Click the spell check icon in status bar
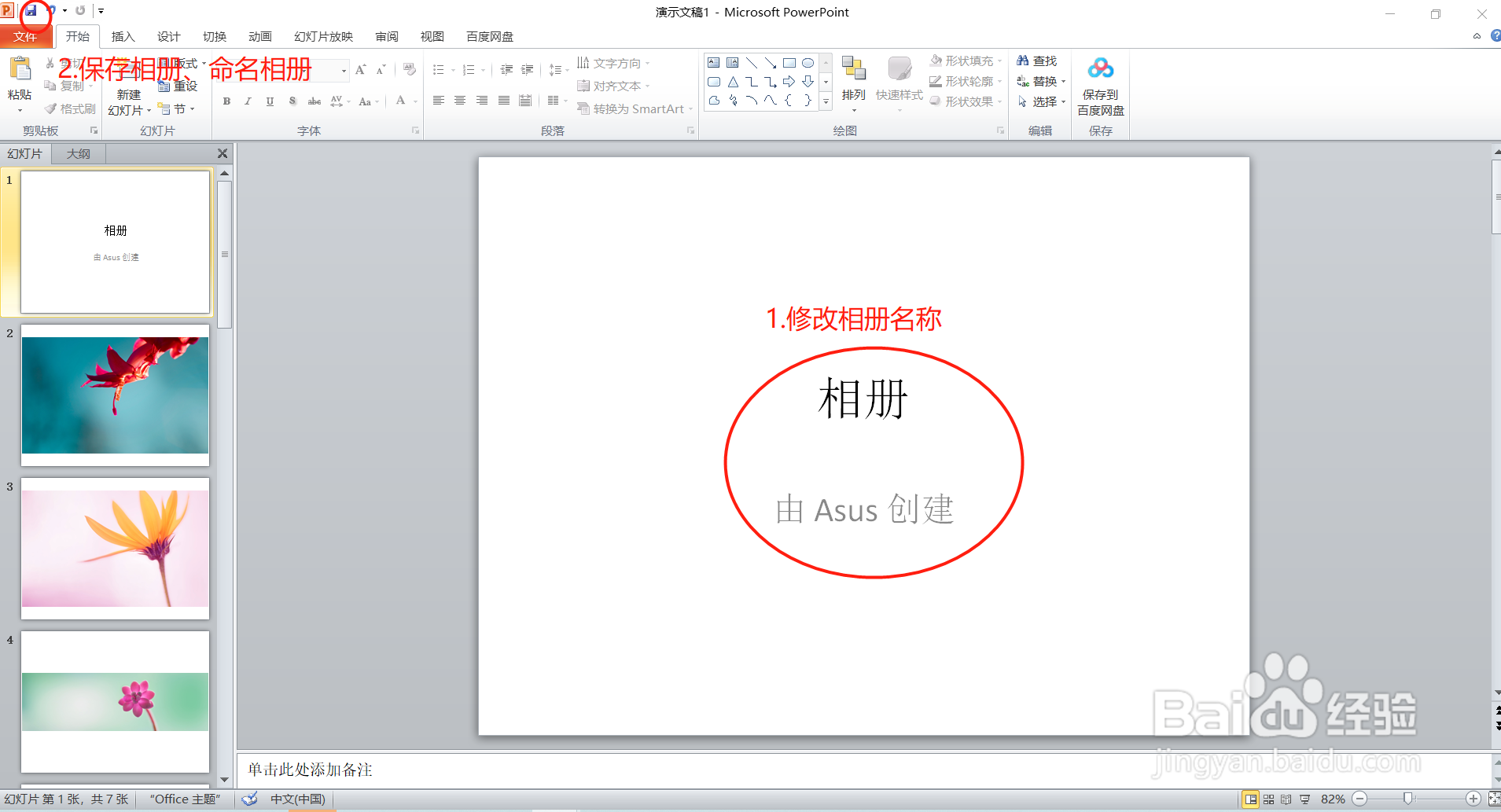The image size is (1501, 812). pos(250,799)
